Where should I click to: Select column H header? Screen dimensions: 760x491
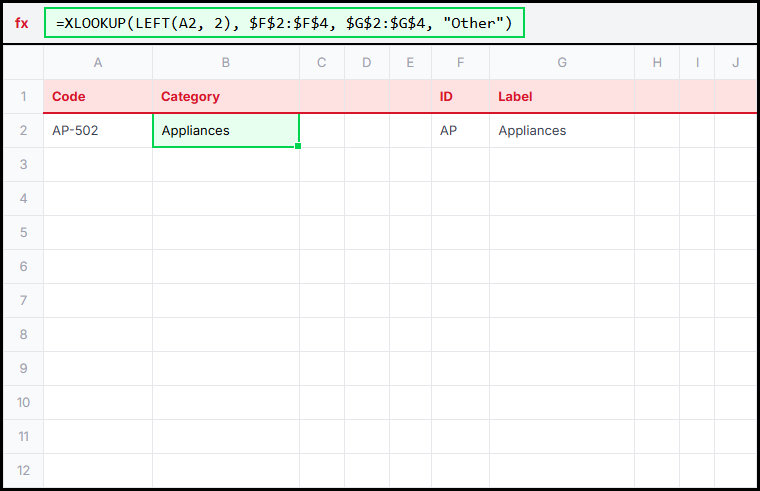[657, 63]
